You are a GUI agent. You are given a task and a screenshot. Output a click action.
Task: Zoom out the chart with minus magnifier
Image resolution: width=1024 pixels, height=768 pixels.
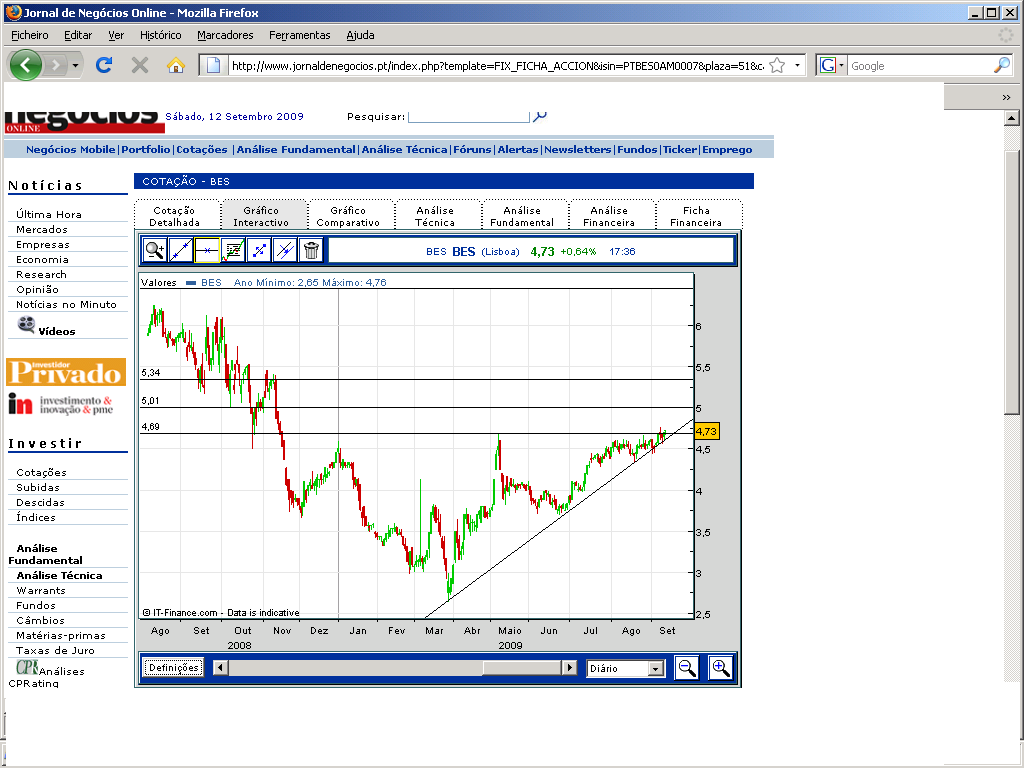pyautogui.click(x=686, y=668)
